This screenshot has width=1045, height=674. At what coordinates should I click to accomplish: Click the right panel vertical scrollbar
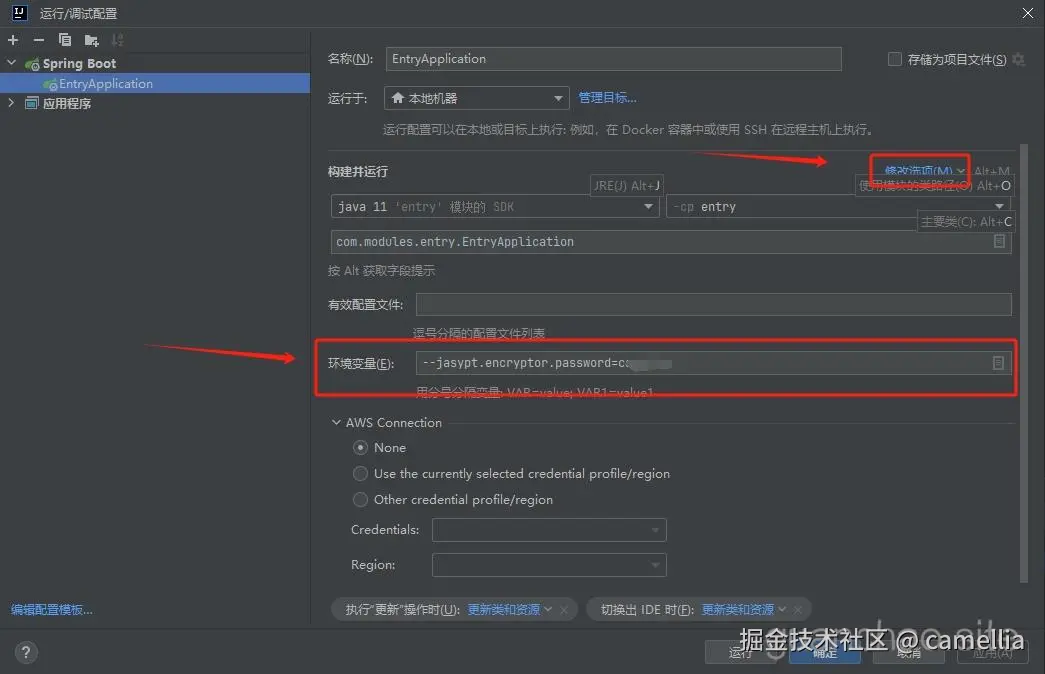point(1024,363)
